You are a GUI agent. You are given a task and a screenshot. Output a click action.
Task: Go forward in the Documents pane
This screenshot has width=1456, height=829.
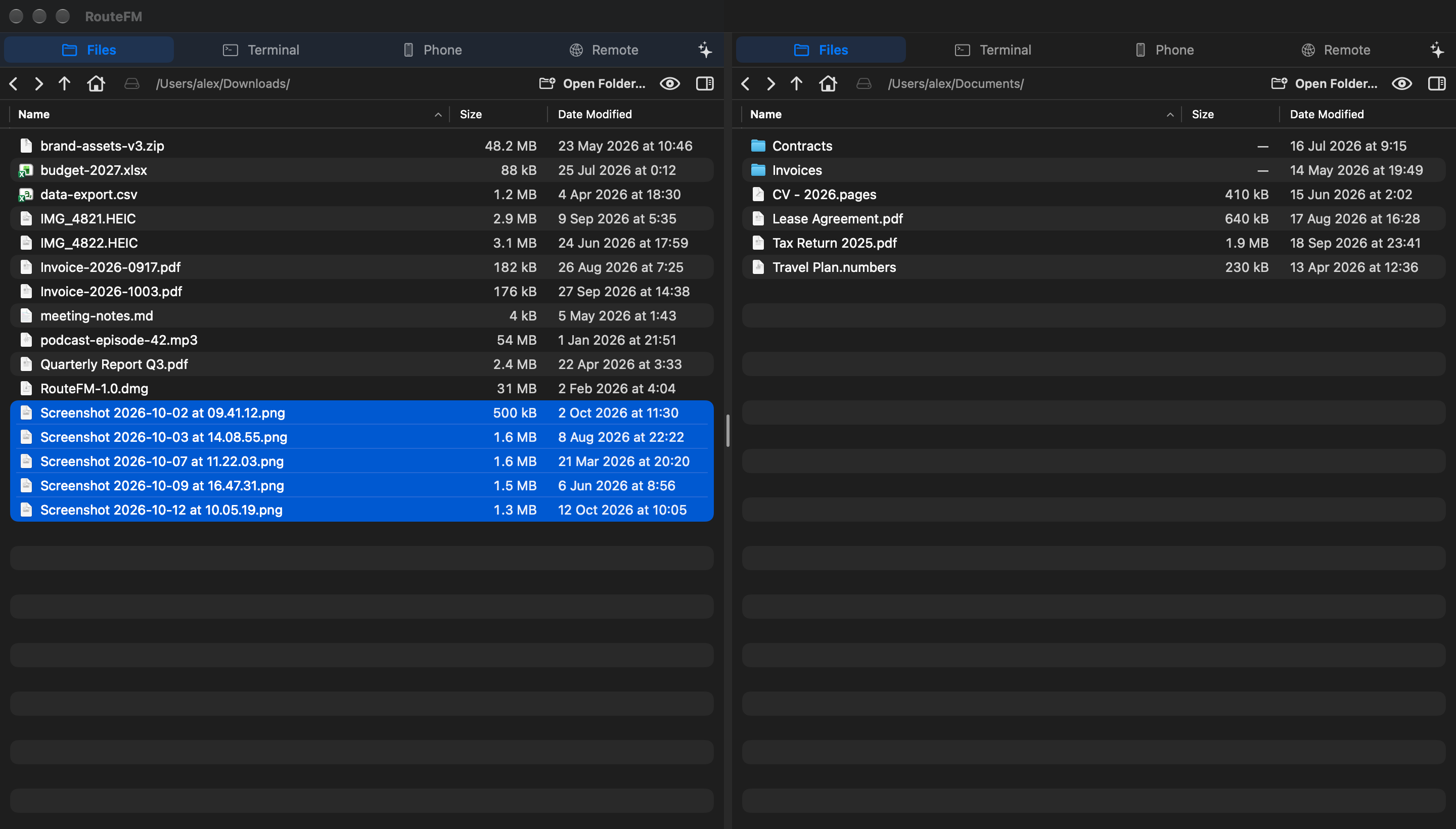[770, 84]
